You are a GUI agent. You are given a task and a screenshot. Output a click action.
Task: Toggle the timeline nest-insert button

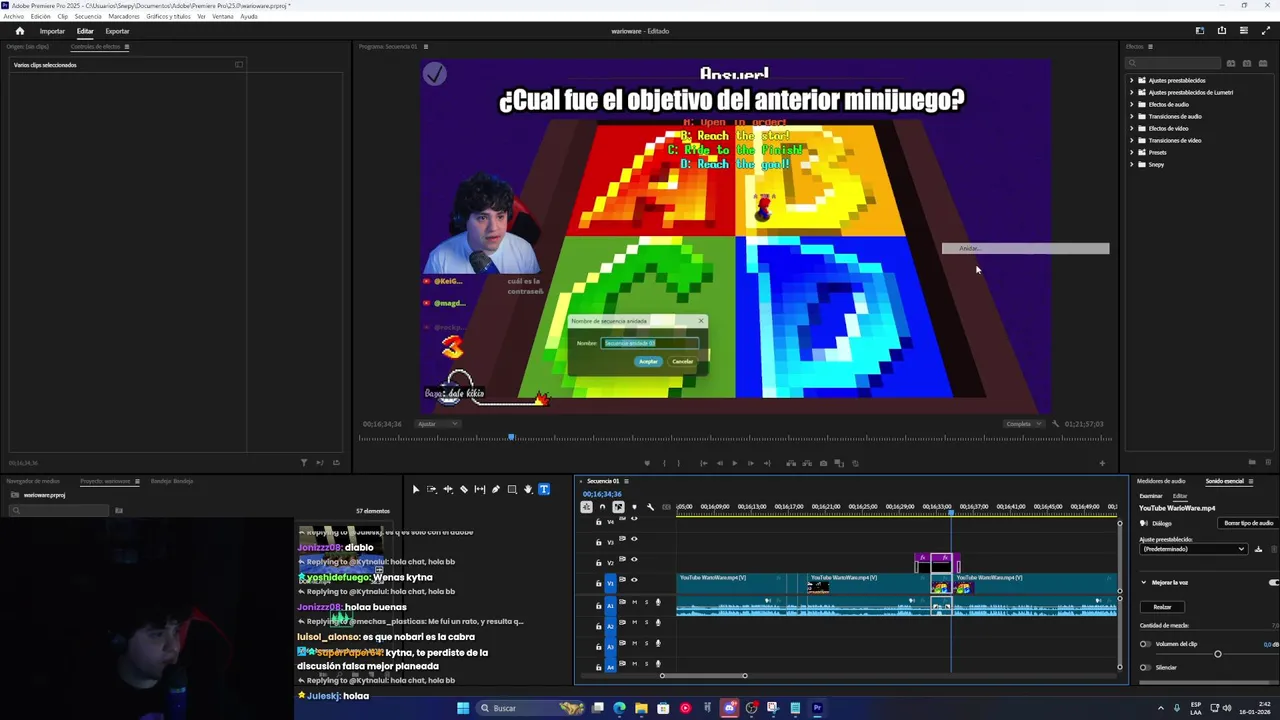[586, 507]
